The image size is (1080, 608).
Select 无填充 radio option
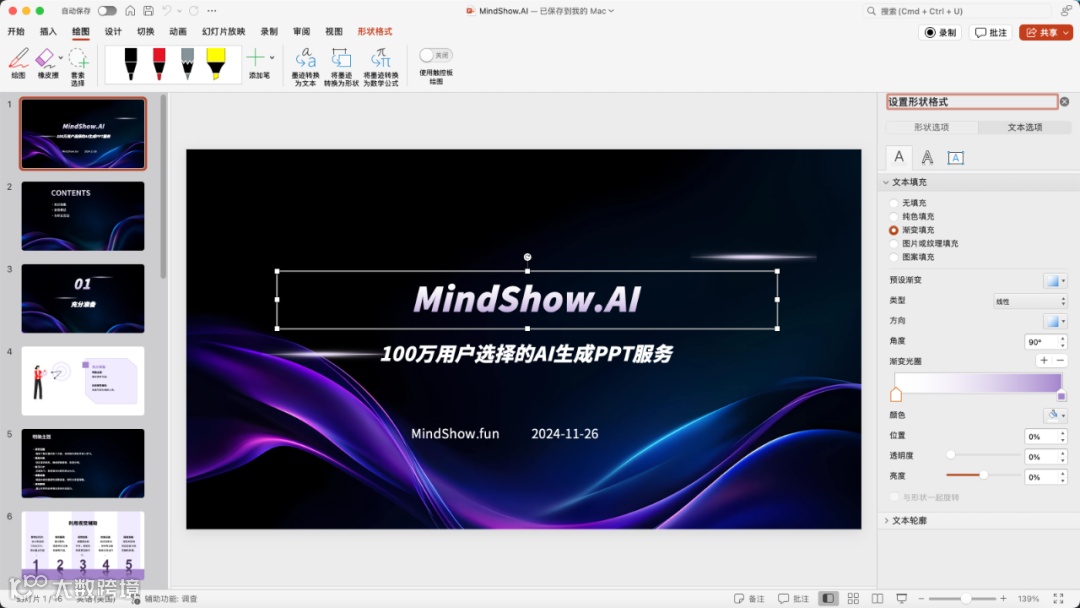pyautogui.click(x=893, y=203)
